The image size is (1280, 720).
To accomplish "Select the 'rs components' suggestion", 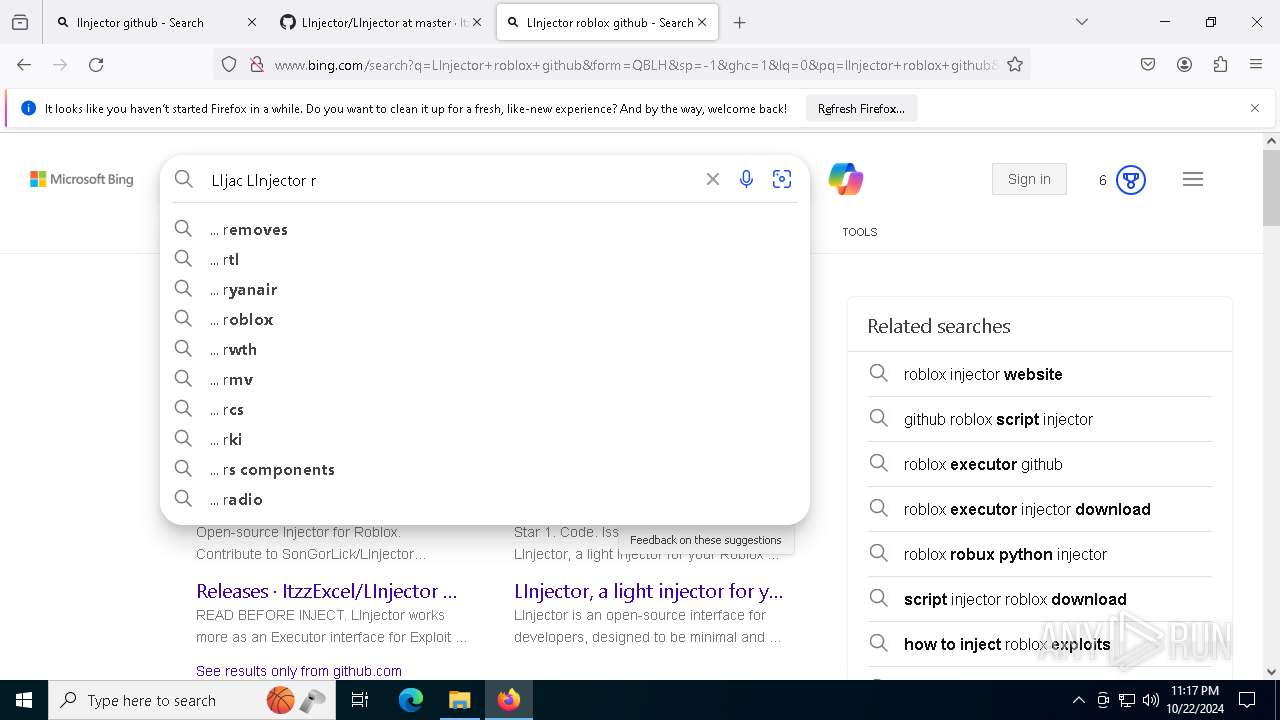I will [x=485, y=469].
